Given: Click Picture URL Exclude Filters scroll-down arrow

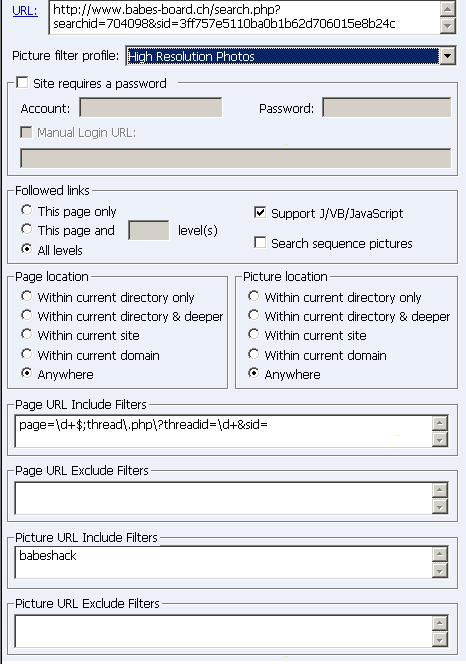Looking at the screenshot, I should pyautogui.click(x=440, y=639).
